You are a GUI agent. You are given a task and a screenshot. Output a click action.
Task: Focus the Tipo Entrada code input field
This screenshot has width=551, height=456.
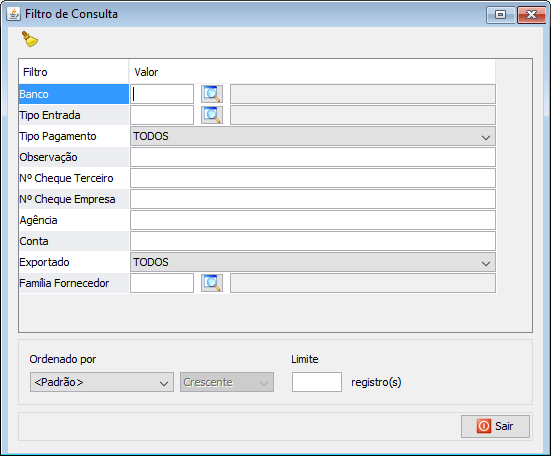point(162,115)
